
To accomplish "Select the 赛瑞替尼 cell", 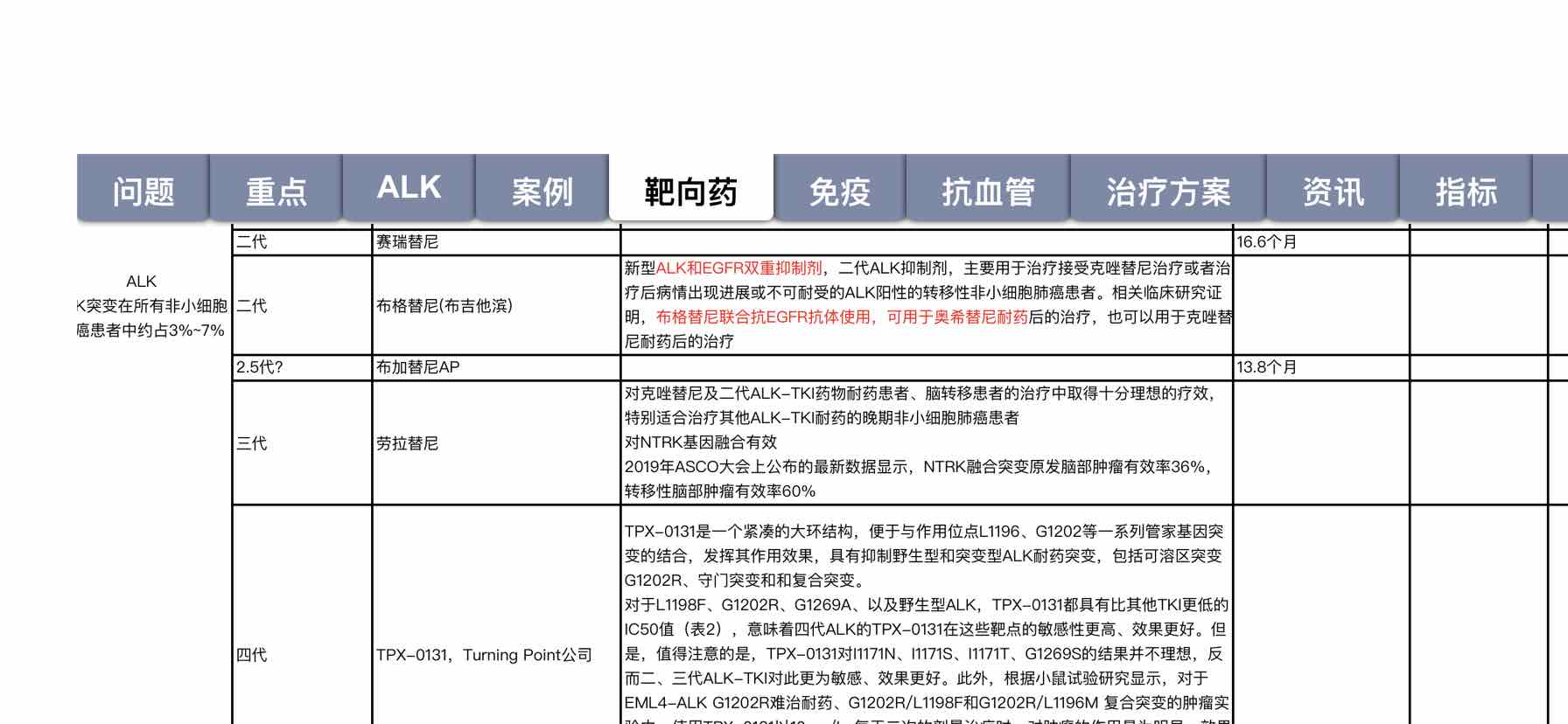I will click(x=495, y=242).
